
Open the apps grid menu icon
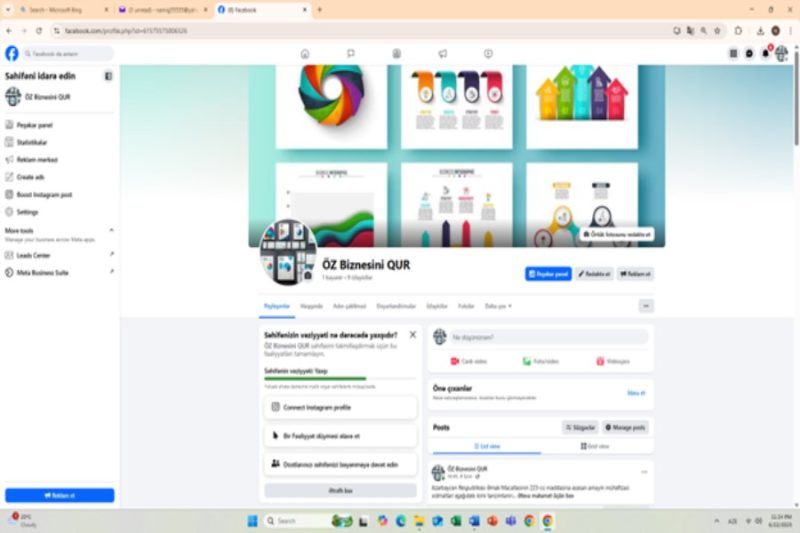734,54
